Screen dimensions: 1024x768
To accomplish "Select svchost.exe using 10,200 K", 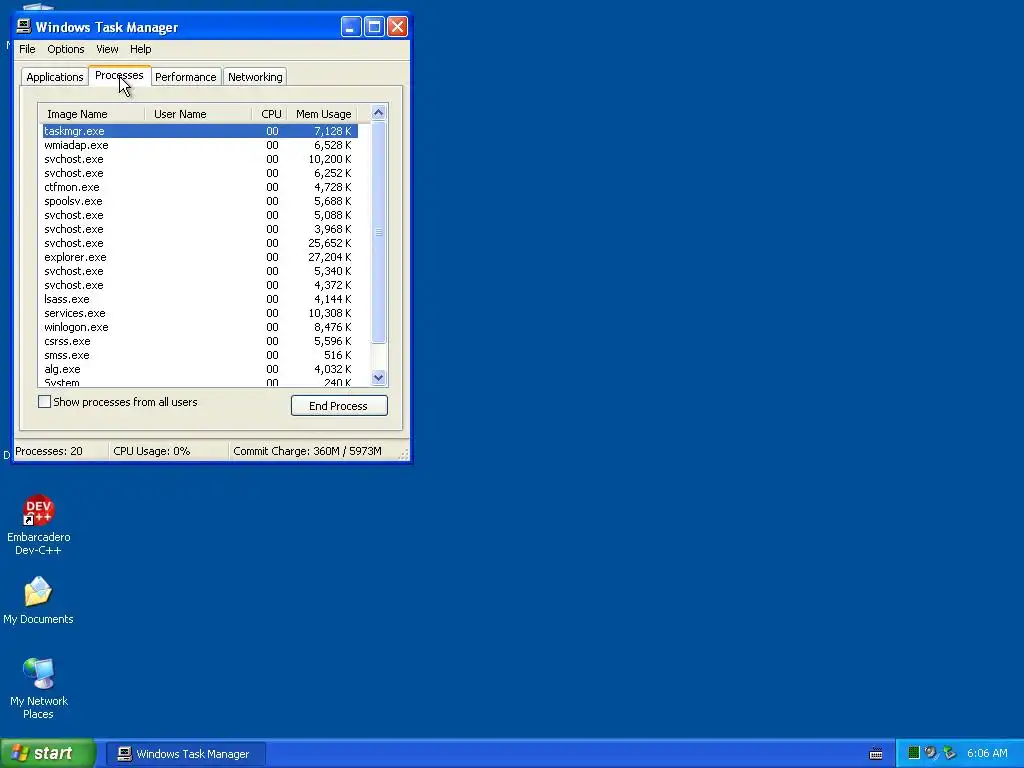I will tap(200, 159).
